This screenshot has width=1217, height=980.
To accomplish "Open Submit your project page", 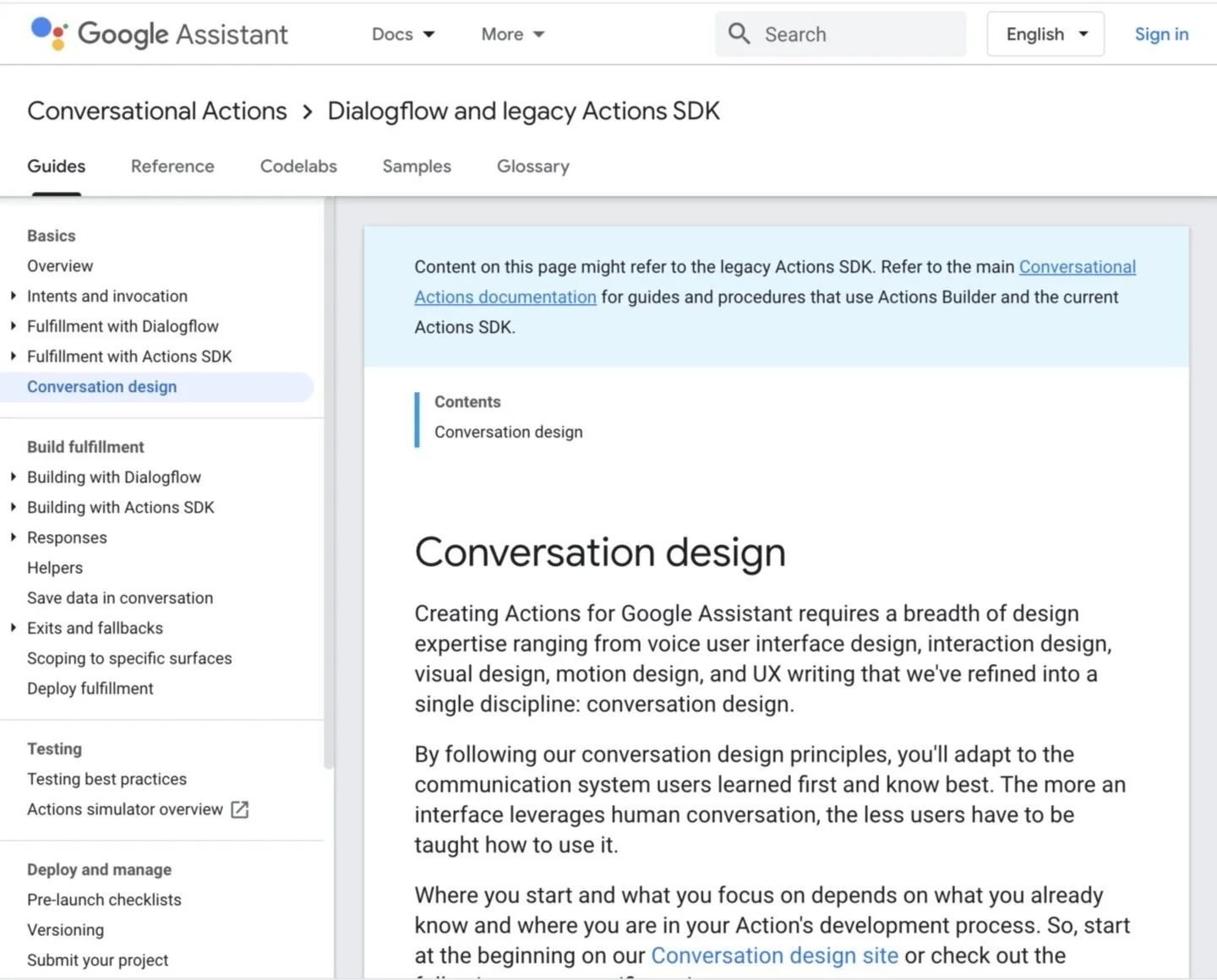I will point(97,961).
